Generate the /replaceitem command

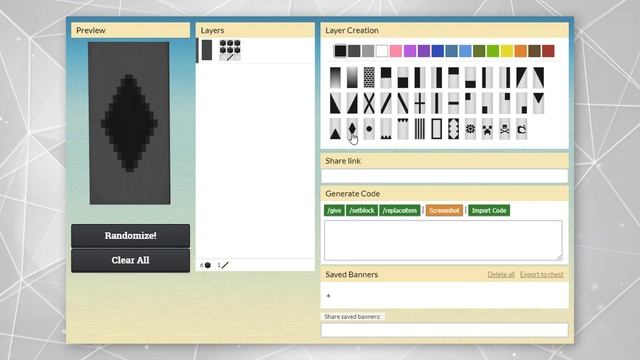click(x=400, y=210)
